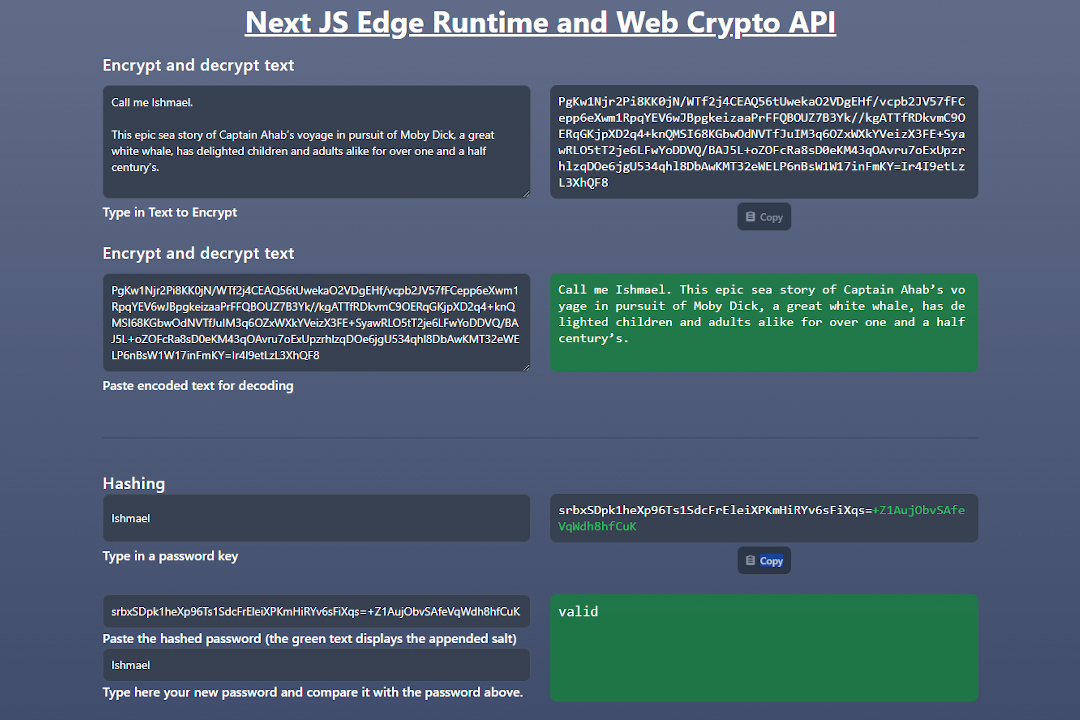
Task: Click the green valid result box
Action: coord(764,648)
